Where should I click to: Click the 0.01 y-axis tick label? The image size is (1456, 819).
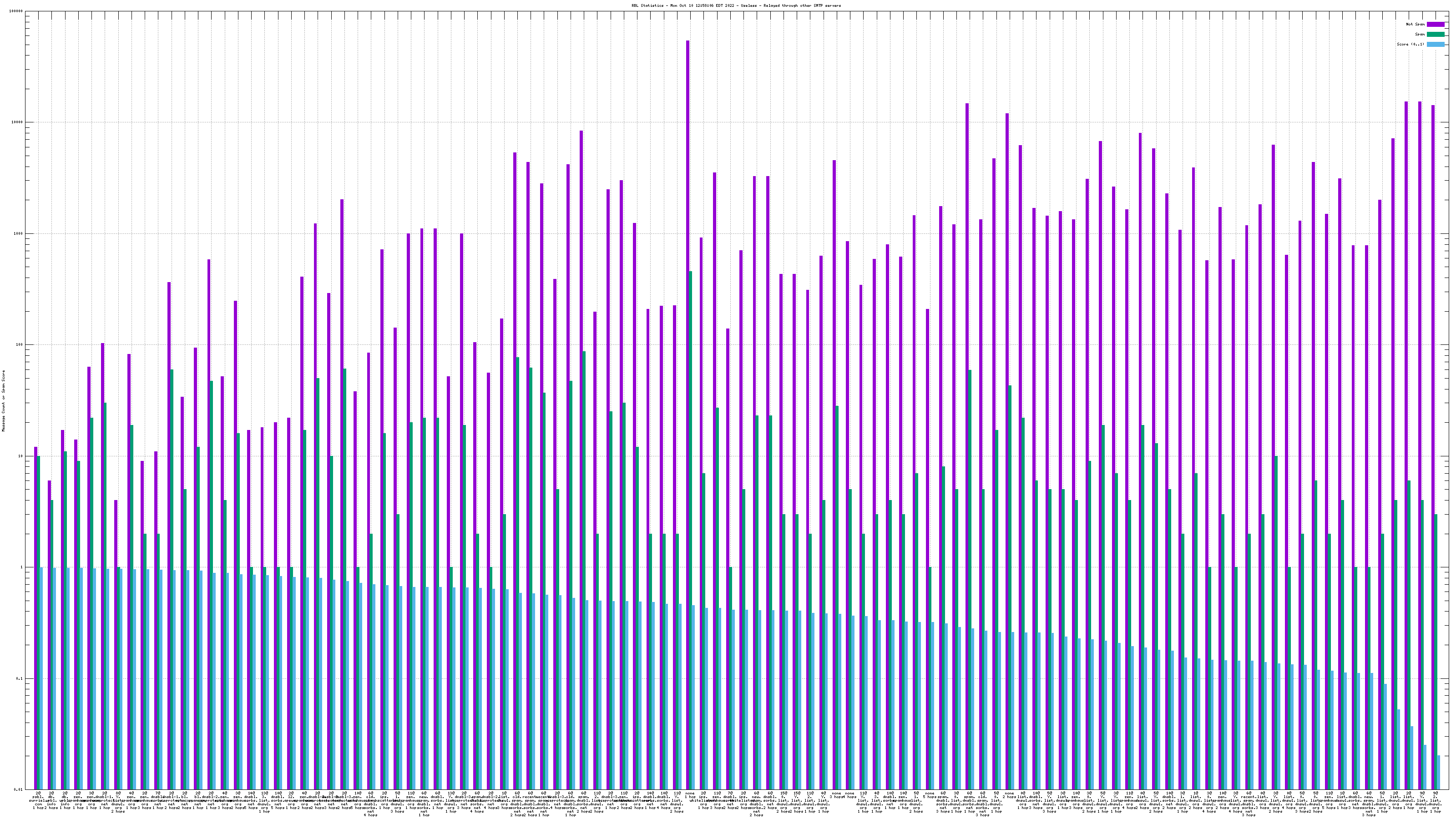pyautogui.click(x=18, y=789)
